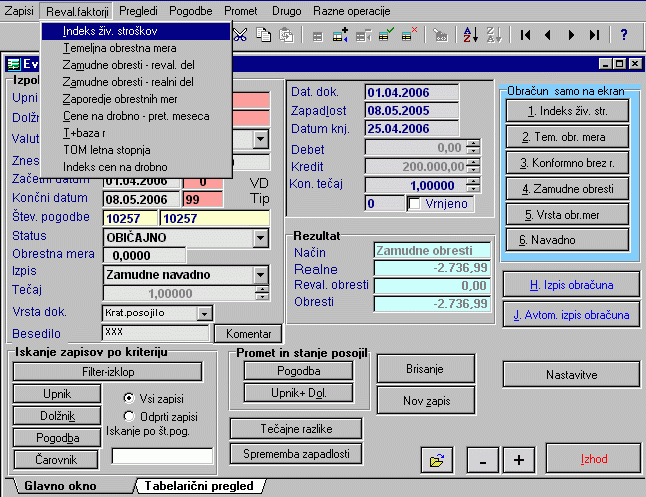646x497 pixels.
Task: Switch to the Tabelarični pregled tab
Action: point(199,486)
